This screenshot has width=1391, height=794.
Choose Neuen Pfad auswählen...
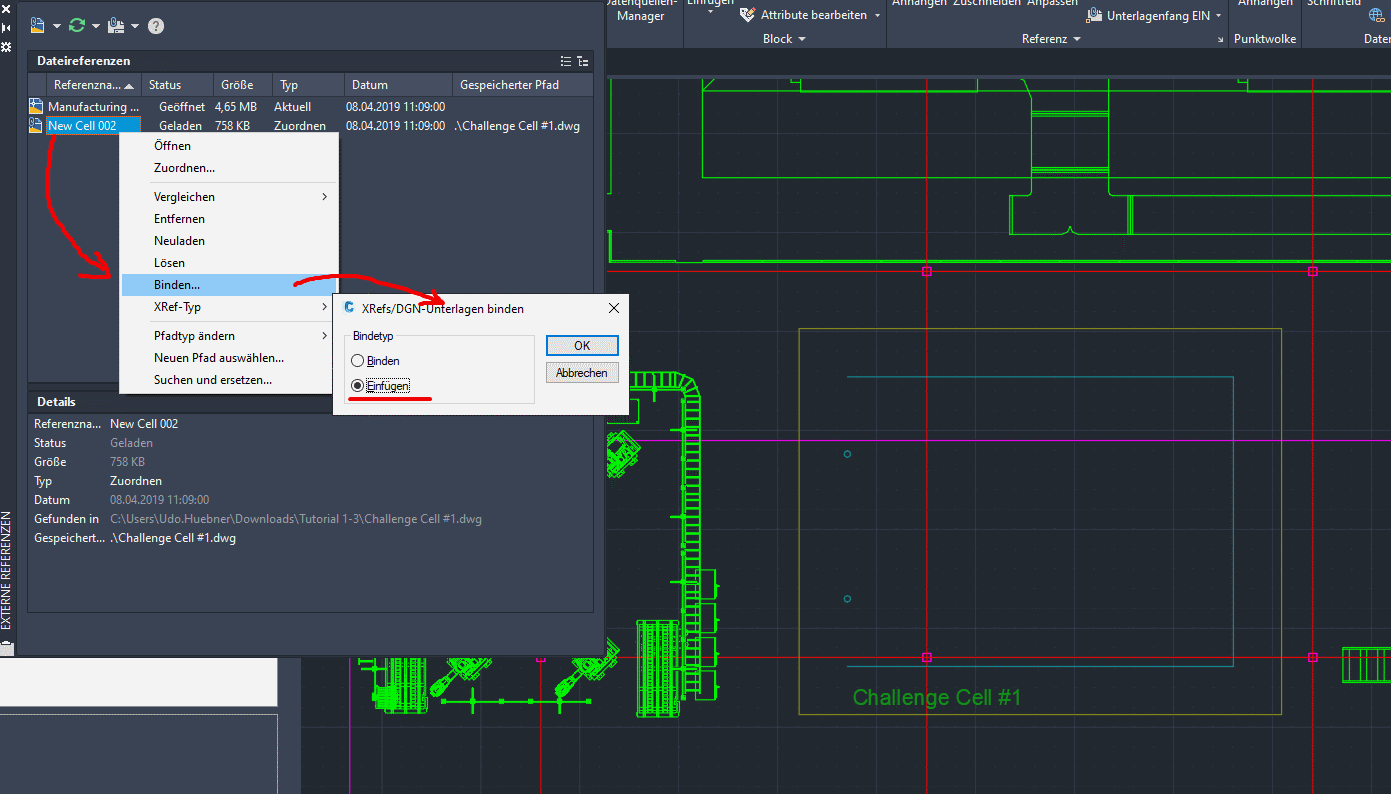229,358
